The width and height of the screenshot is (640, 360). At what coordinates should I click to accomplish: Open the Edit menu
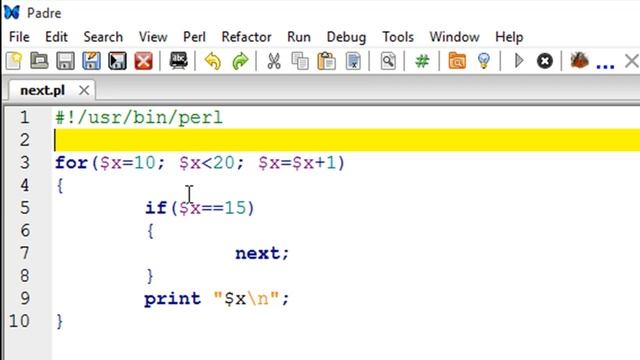[x=56, y=37]
